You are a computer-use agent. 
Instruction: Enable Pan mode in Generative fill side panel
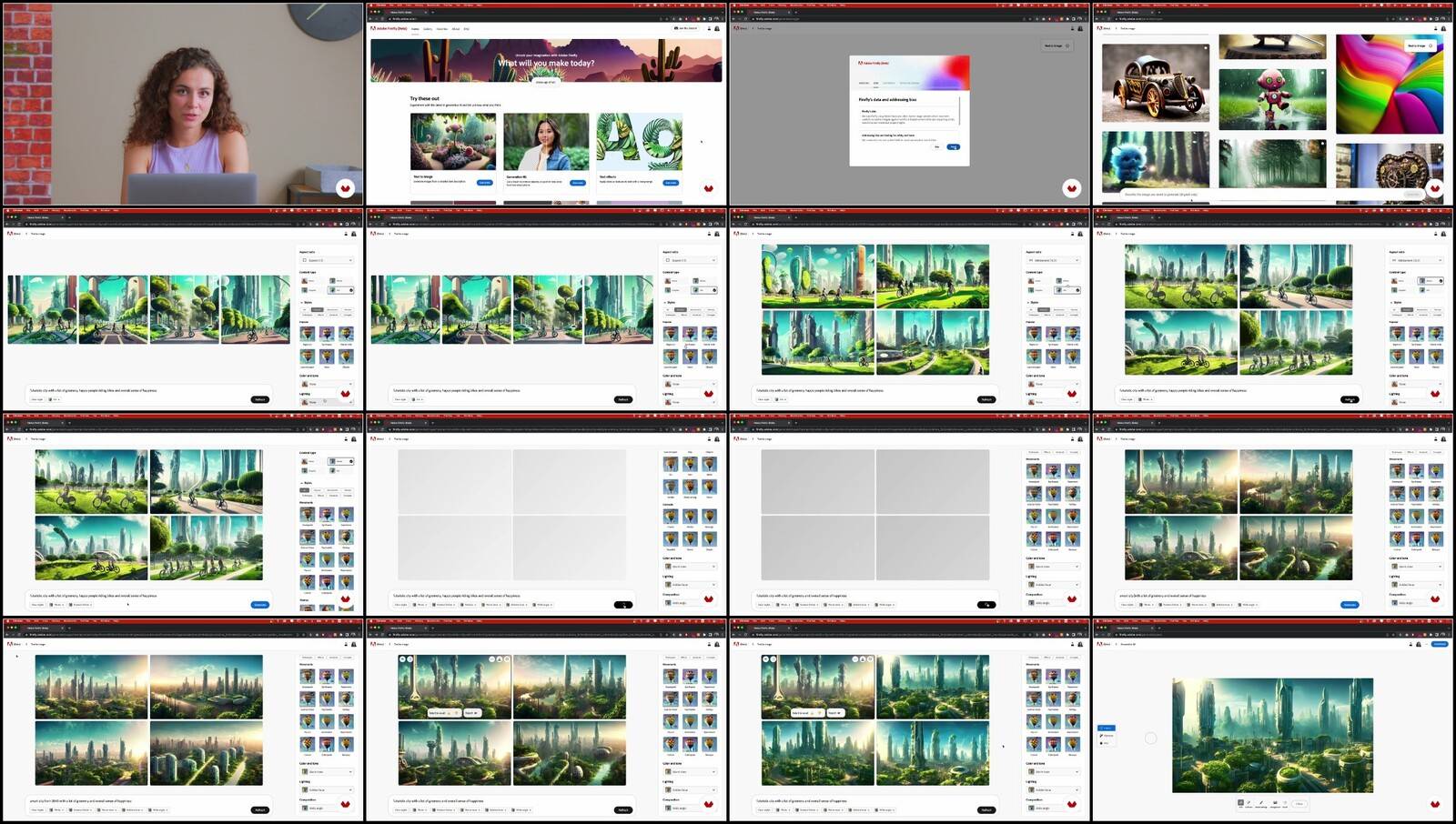point(1106,743)
